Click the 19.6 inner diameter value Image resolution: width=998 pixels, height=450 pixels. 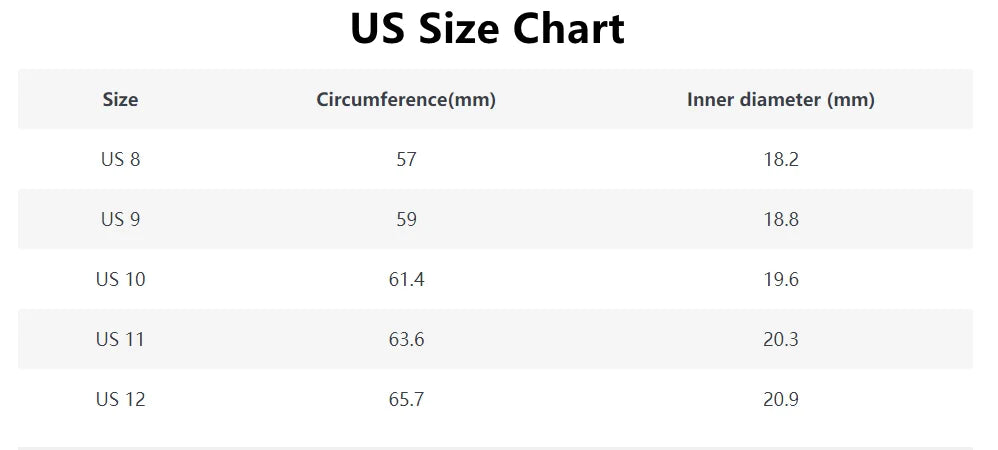coord(780,279)
